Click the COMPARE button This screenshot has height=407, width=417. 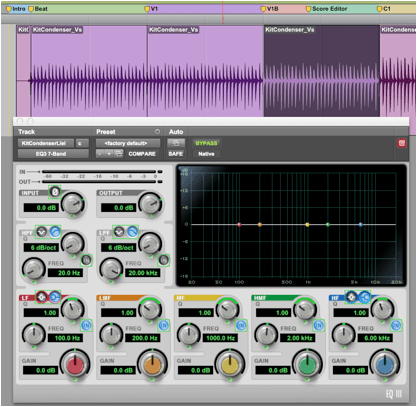pyautogui.click(x=142, y=154)
